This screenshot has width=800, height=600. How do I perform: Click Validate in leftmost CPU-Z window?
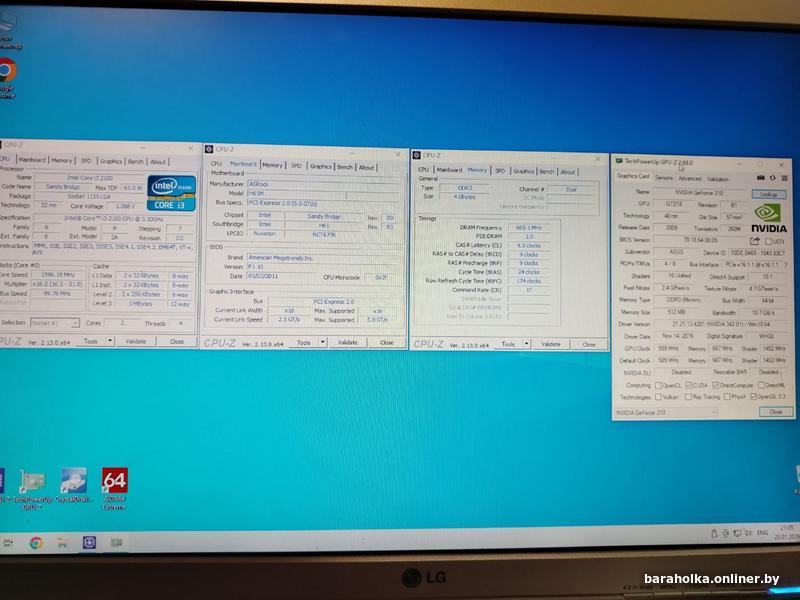[x=136, y=341]
